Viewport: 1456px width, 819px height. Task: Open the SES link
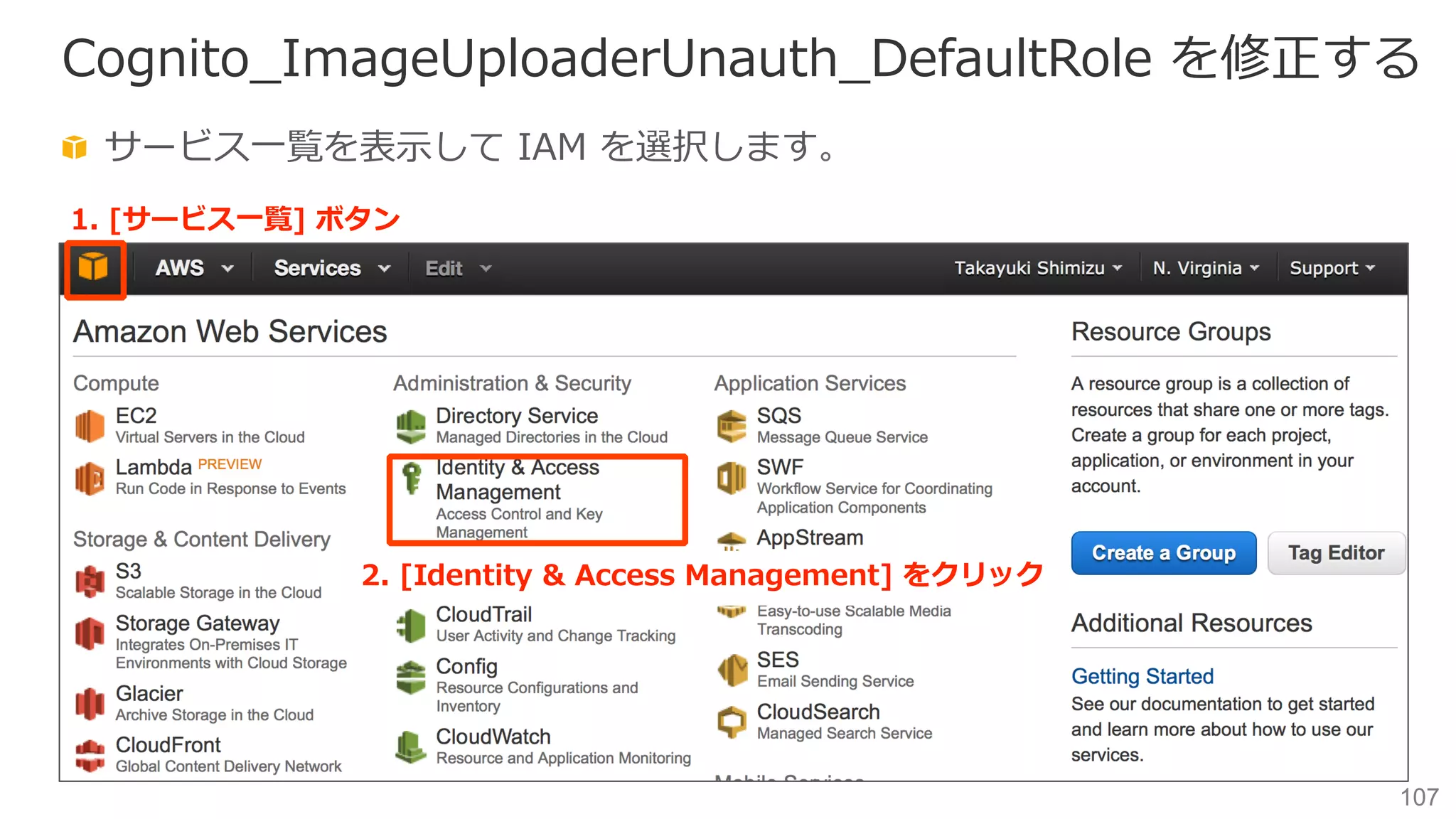(x=778, y=660)
